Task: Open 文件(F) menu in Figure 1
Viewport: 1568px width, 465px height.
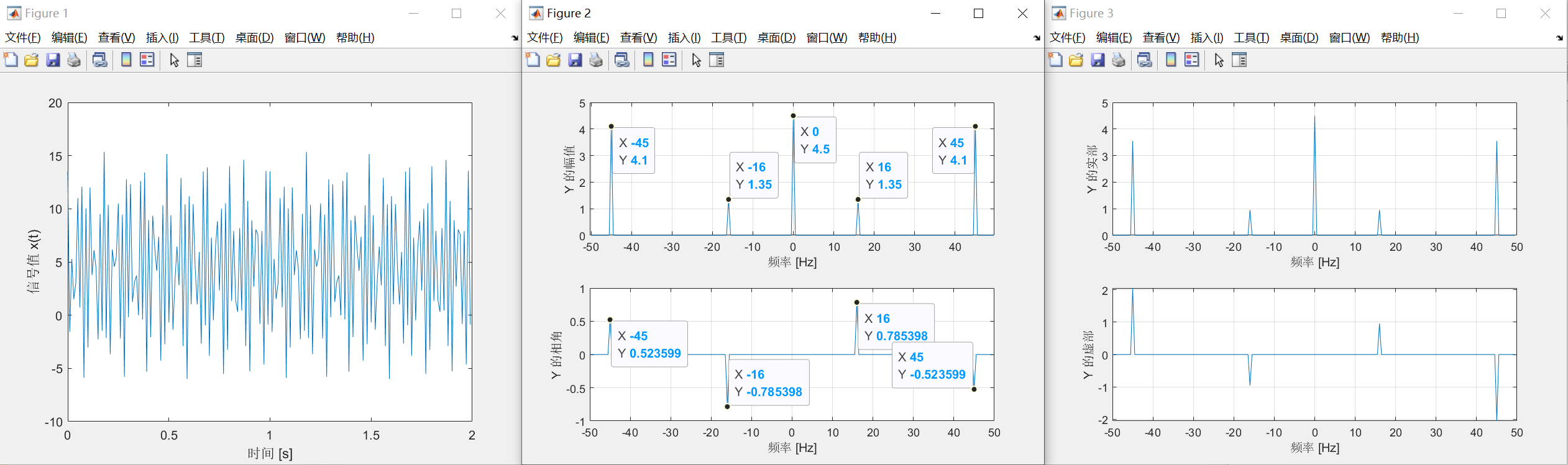Action: (x=23, y=37)
